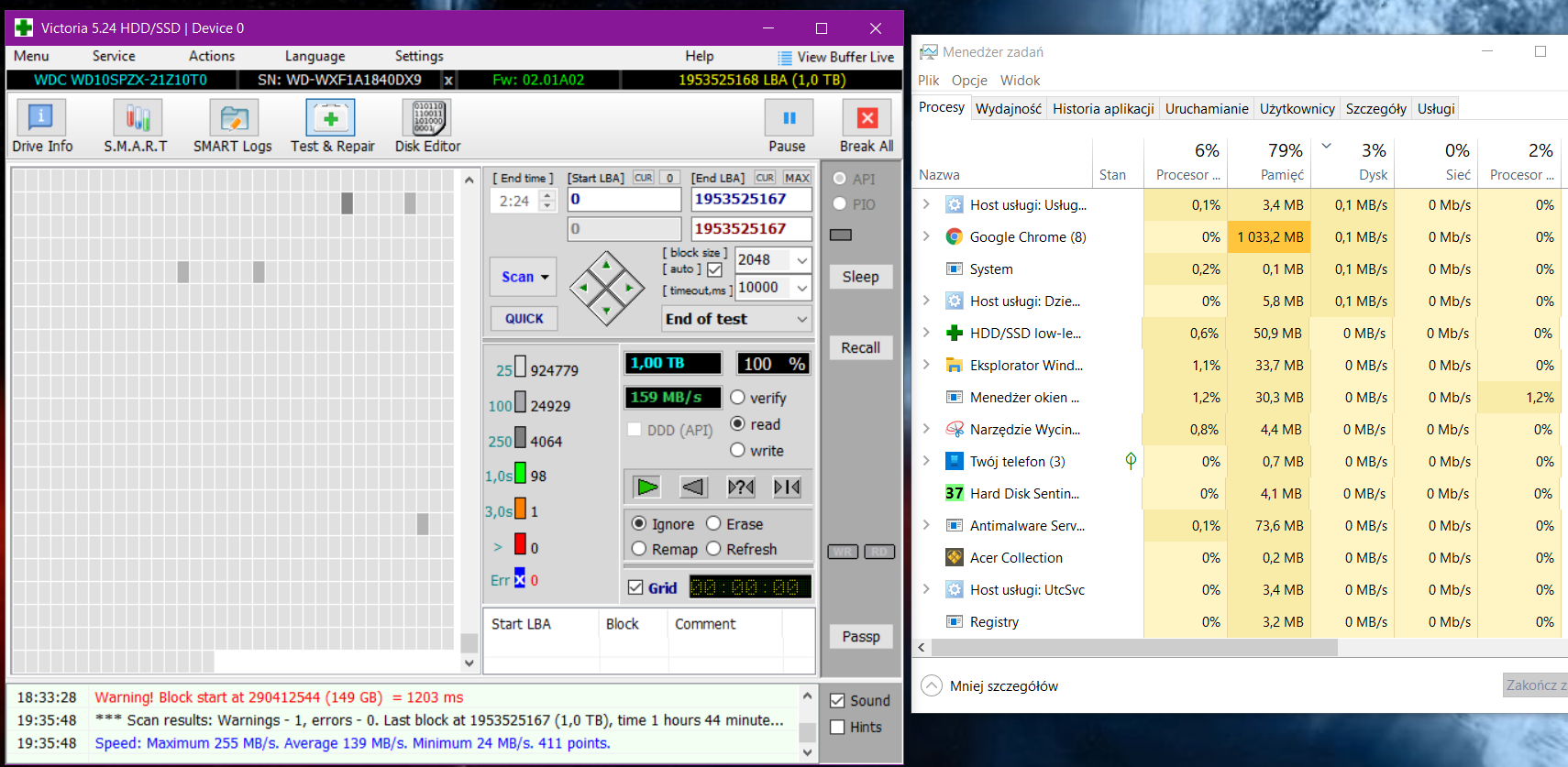Click the Recall button
This screenshot has width=1568, height=767.
tap(860, 348)
